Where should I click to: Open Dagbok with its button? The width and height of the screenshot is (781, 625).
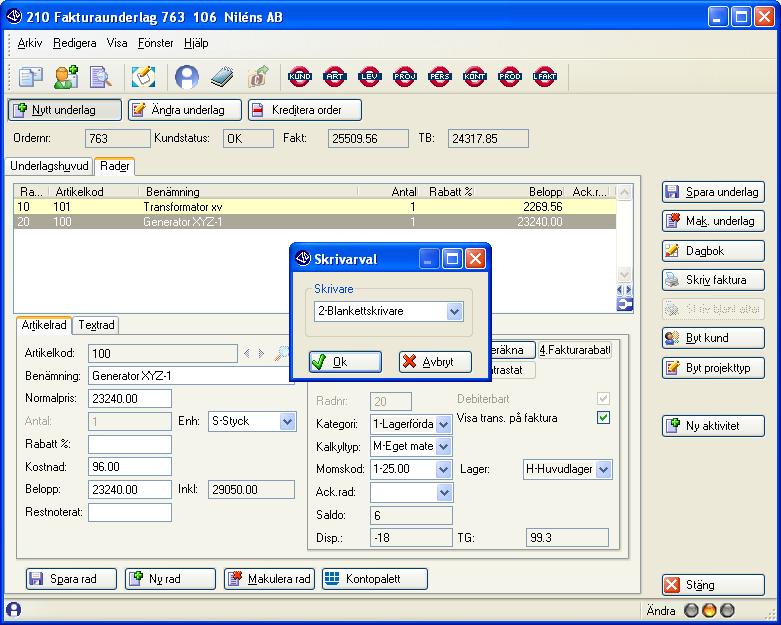(713, 250)
